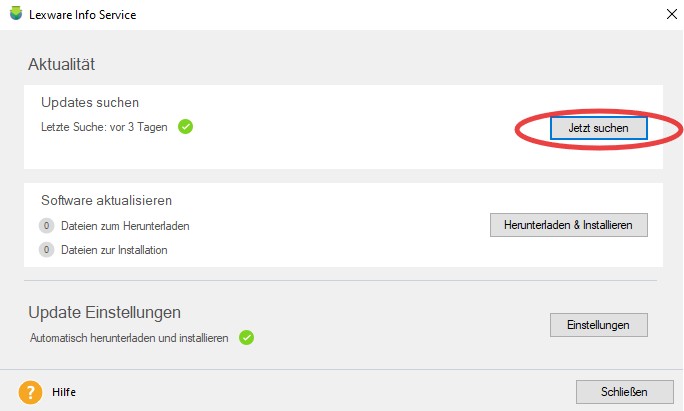Click Letzte Suche: vor 3 Tagen text
Viewport: 684px width, 411px height.
pos(104,127)
